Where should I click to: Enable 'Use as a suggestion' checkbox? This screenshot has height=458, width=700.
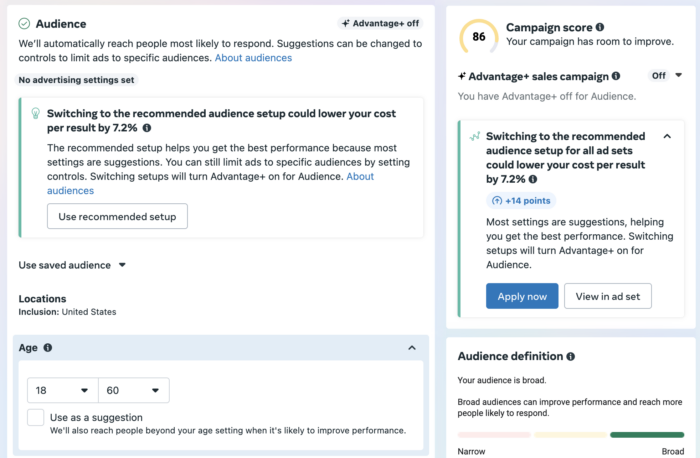point(36,417)
